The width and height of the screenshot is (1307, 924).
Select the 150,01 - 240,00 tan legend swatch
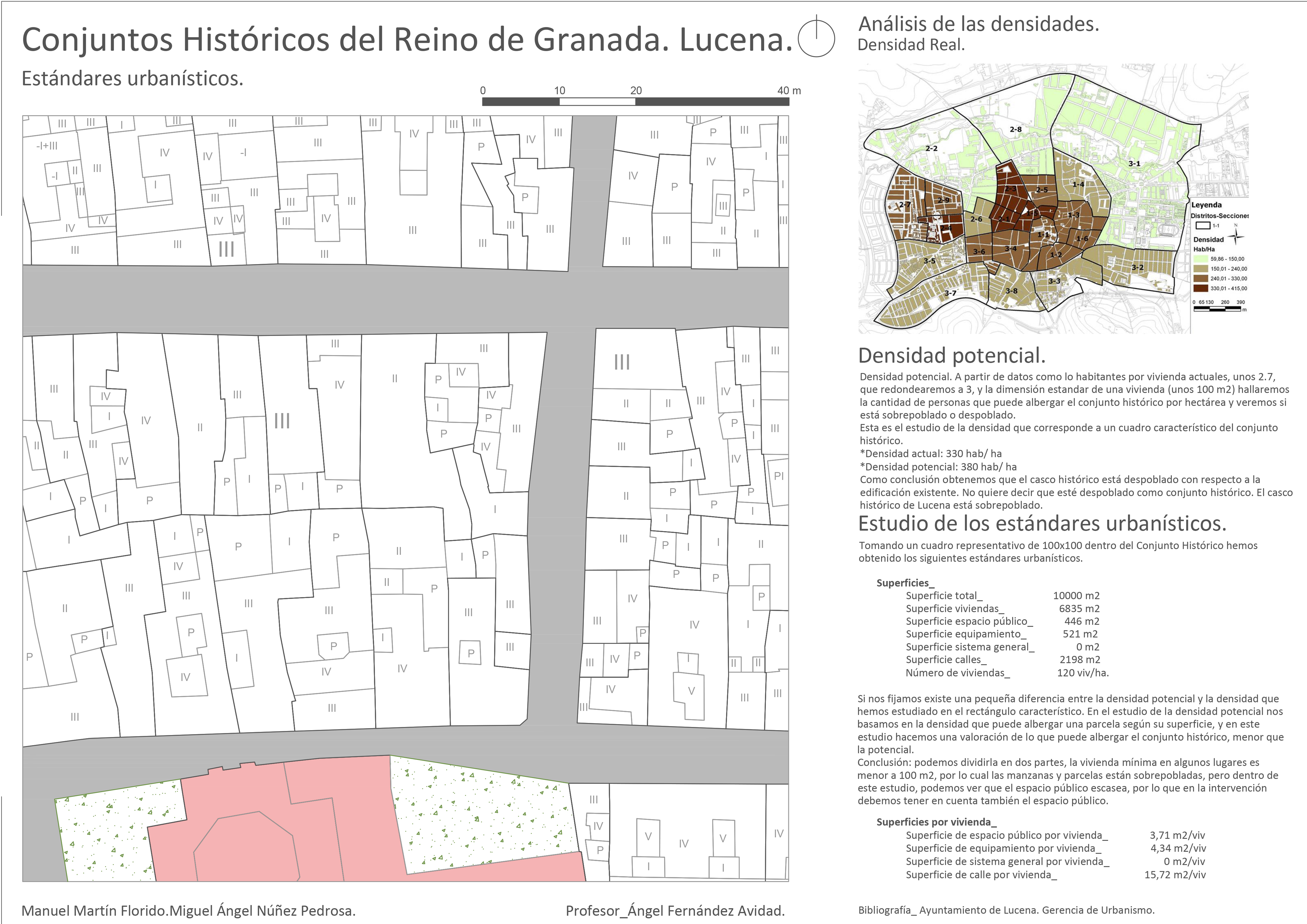[1201, 269]
